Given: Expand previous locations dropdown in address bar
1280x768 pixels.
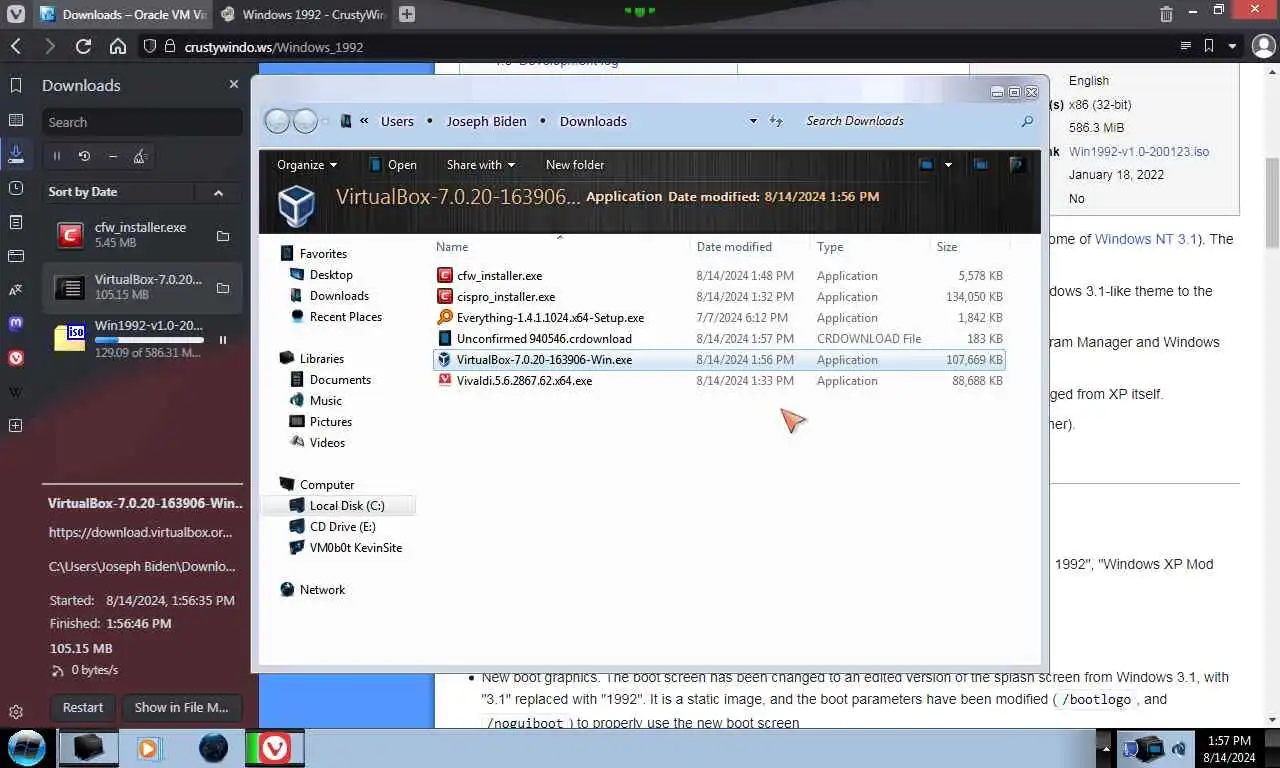Looking at the screenshot, I should (753, 121).
